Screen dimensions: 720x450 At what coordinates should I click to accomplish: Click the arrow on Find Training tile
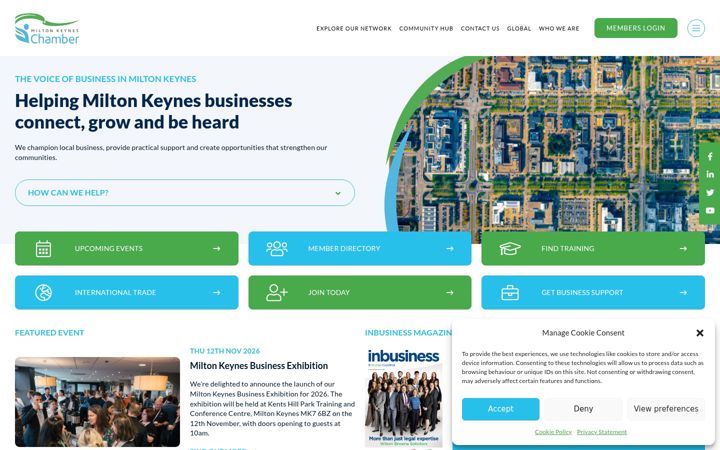point(683,248)
